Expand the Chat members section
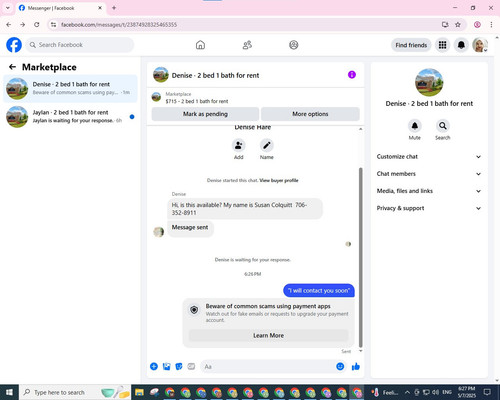This screenshot has width=500, height=400. pos(429,174)
